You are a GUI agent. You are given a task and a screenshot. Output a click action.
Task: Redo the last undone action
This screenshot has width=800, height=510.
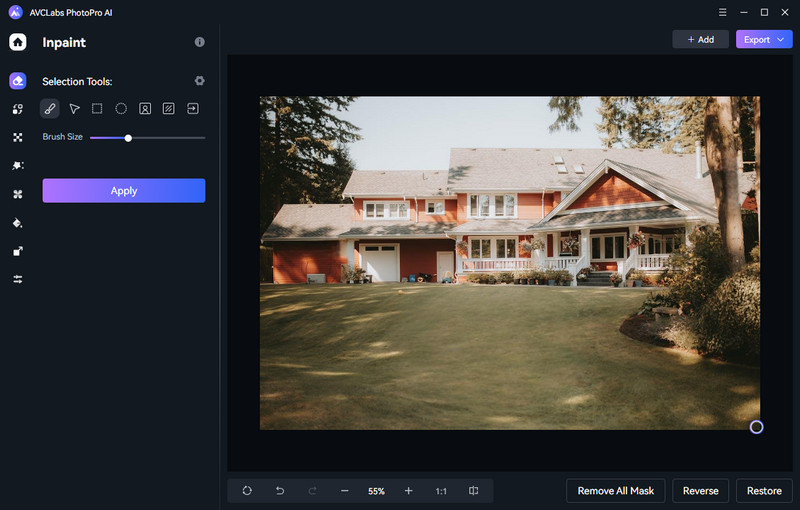pyautogui.click(x=312, y=491)
